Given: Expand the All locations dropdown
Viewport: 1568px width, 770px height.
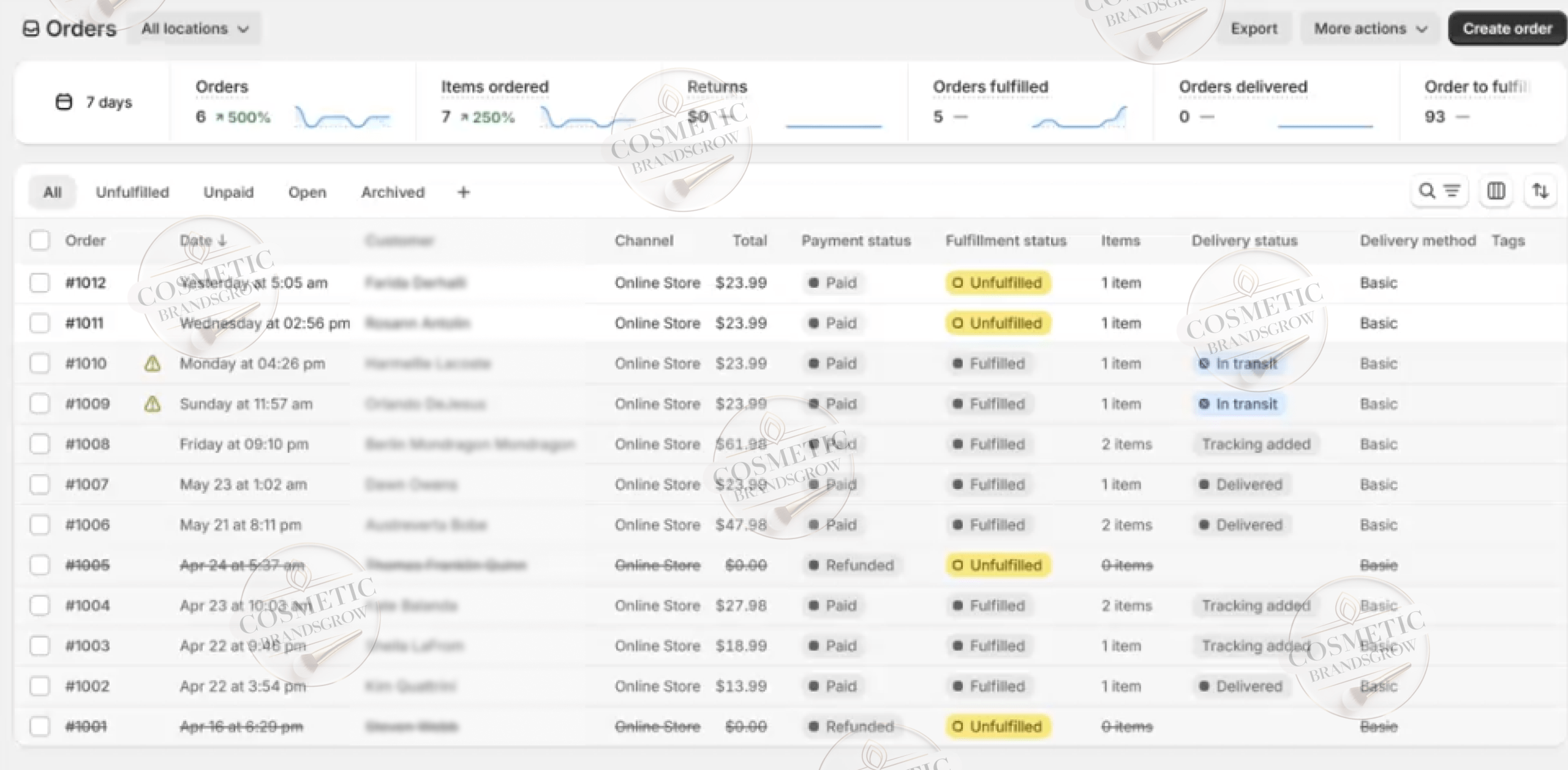Looking at the screenshot, I should click(x=194, y=29).
